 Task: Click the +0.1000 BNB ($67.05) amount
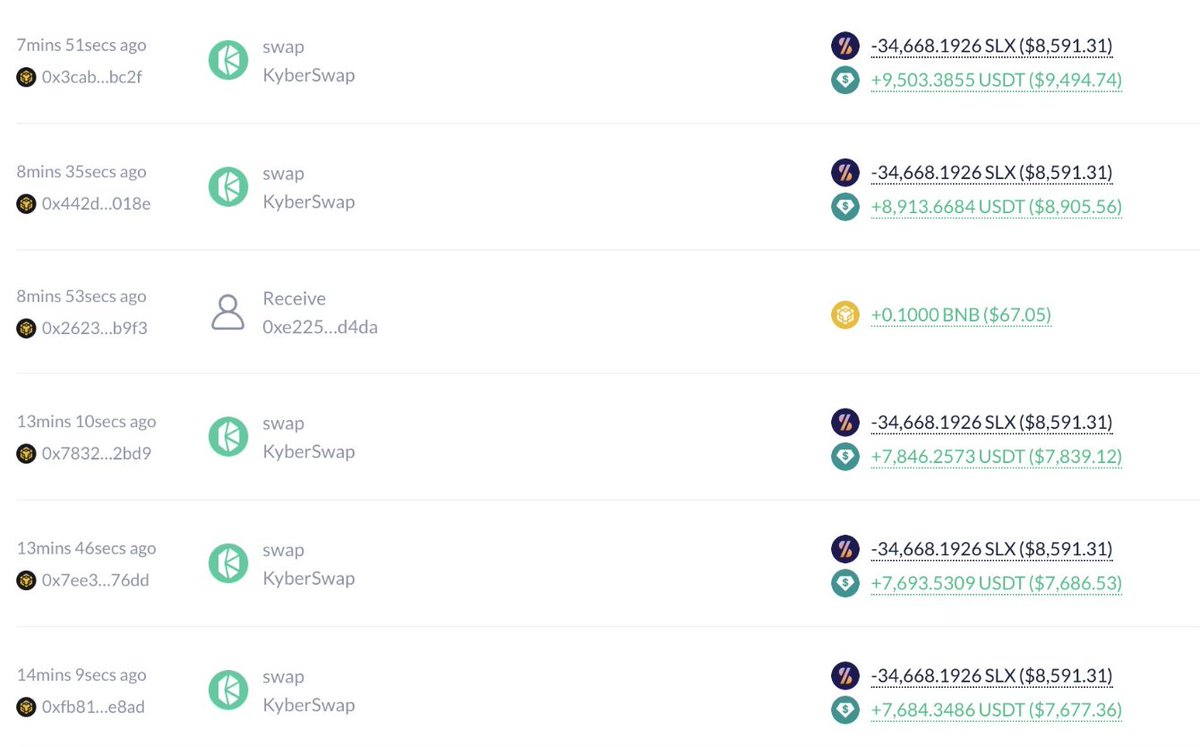pos(961,315)
